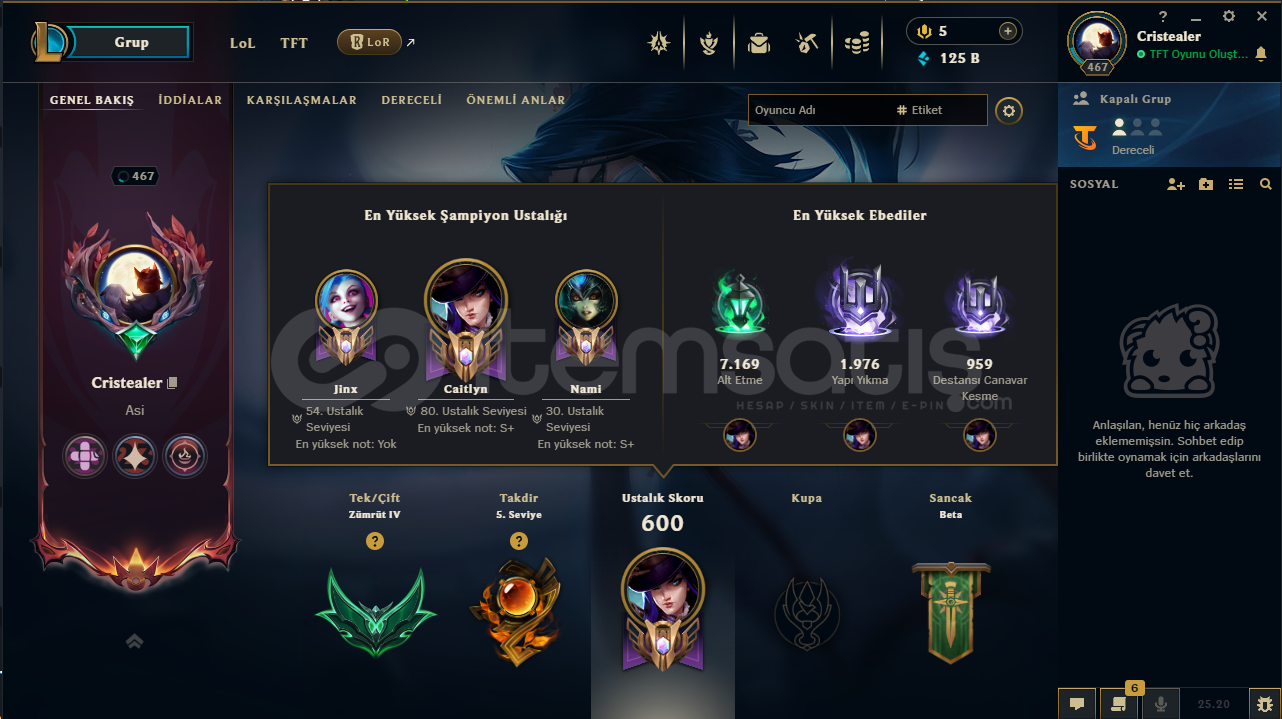Open the missions icon with badge 6
Viewport: 1282px width, 719px height.
tap(1119, 704)
